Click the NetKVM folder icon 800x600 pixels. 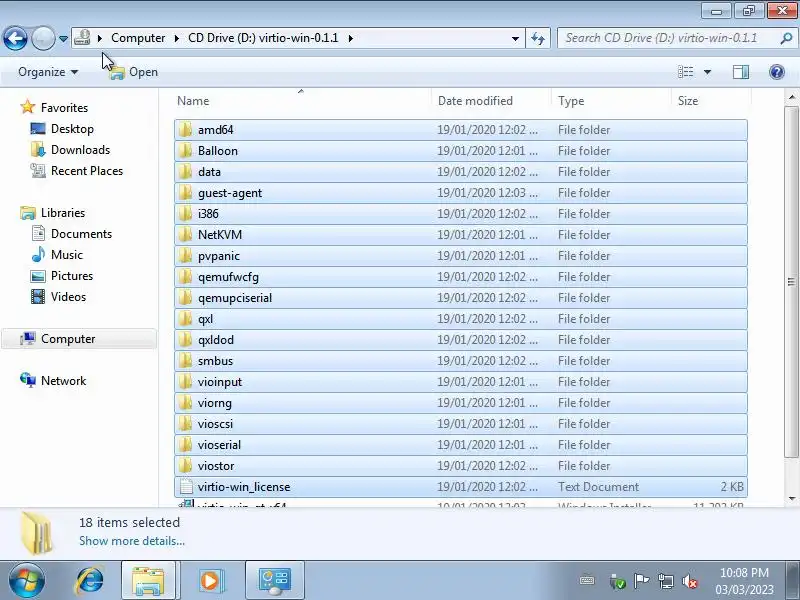click(186, 235)
